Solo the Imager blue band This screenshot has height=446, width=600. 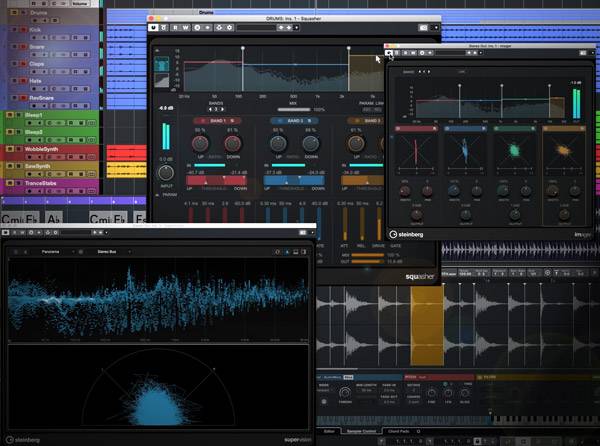pyautogui.click(x=483, y=129)
